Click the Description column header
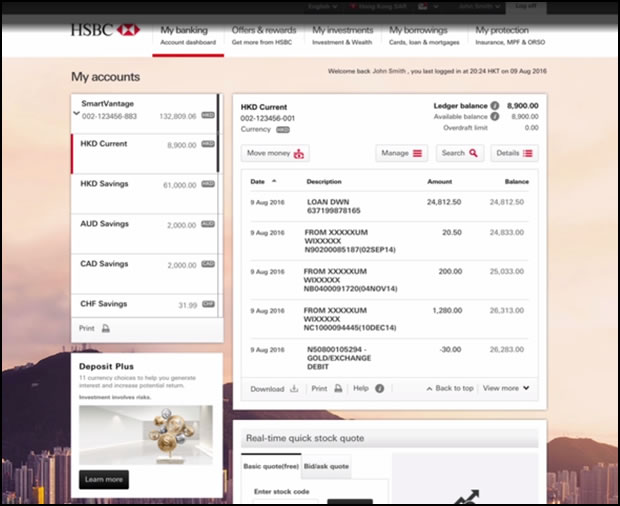The image size is (620, 506). 324,181
